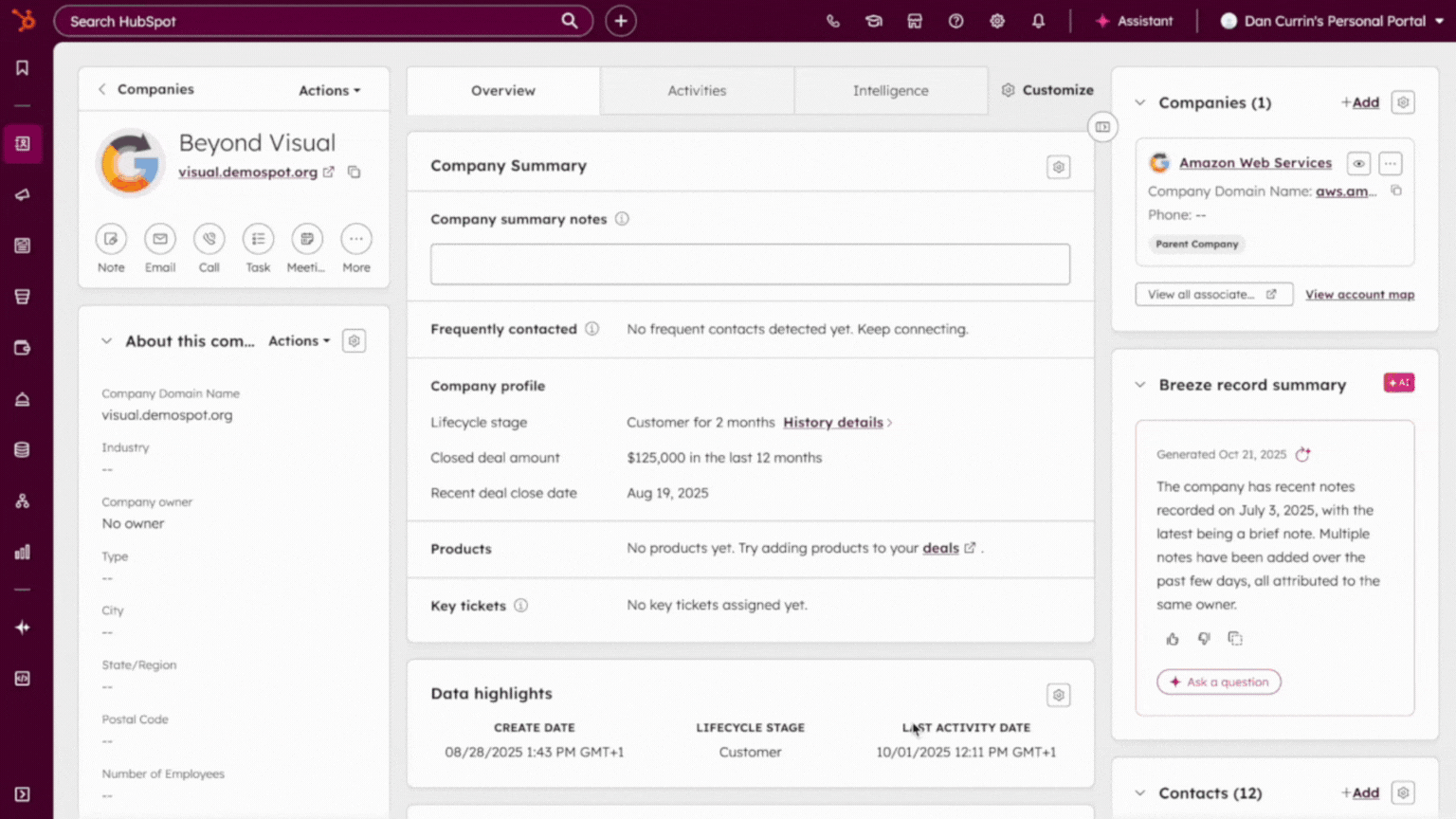The image size is (1456, 819).
Task: Open Dan Currin's Personal Portal account menu
Action: tap(1332, 21)
